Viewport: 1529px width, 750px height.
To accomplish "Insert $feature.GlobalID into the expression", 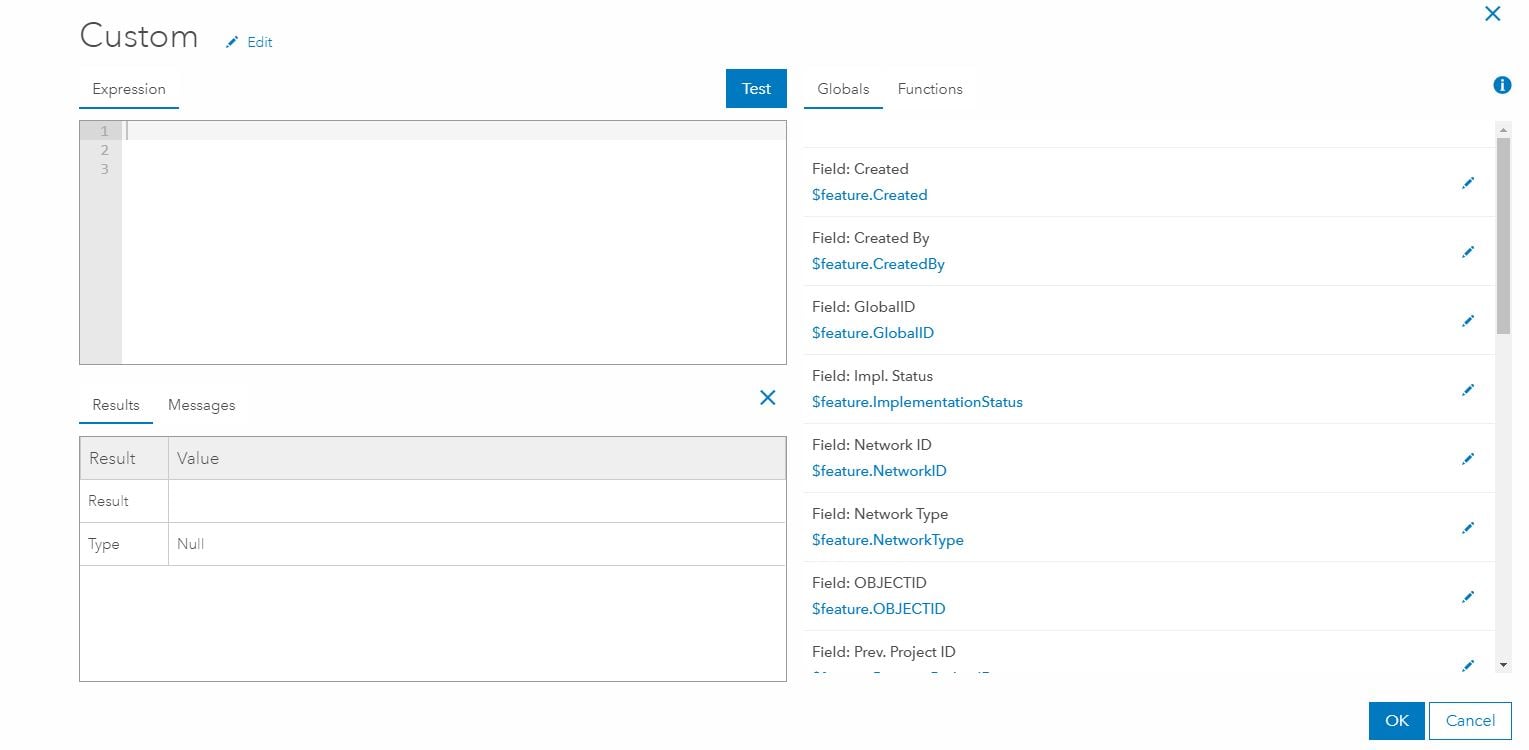I will [873, 333].
